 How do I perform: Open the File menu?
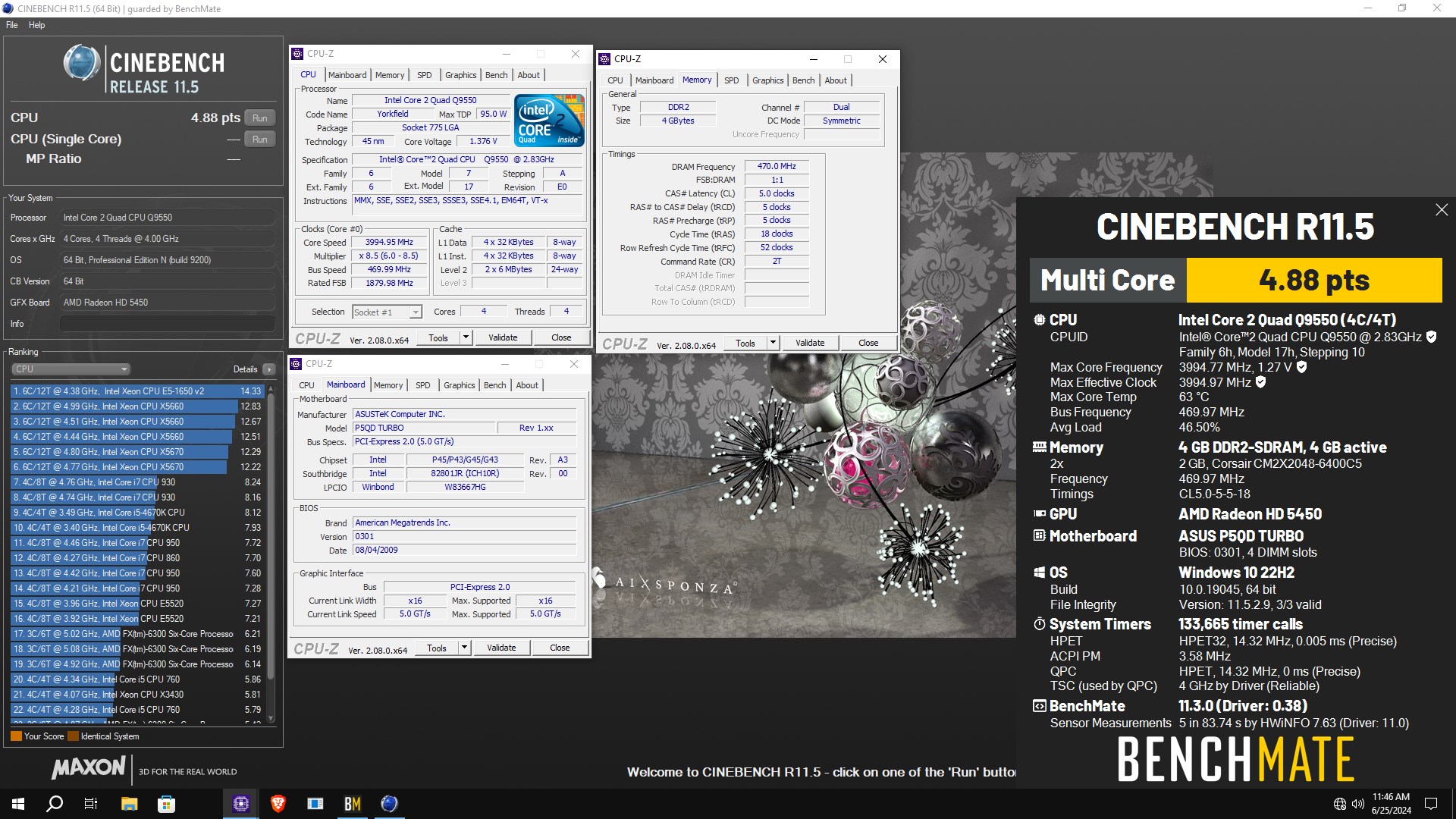point(12,25)
